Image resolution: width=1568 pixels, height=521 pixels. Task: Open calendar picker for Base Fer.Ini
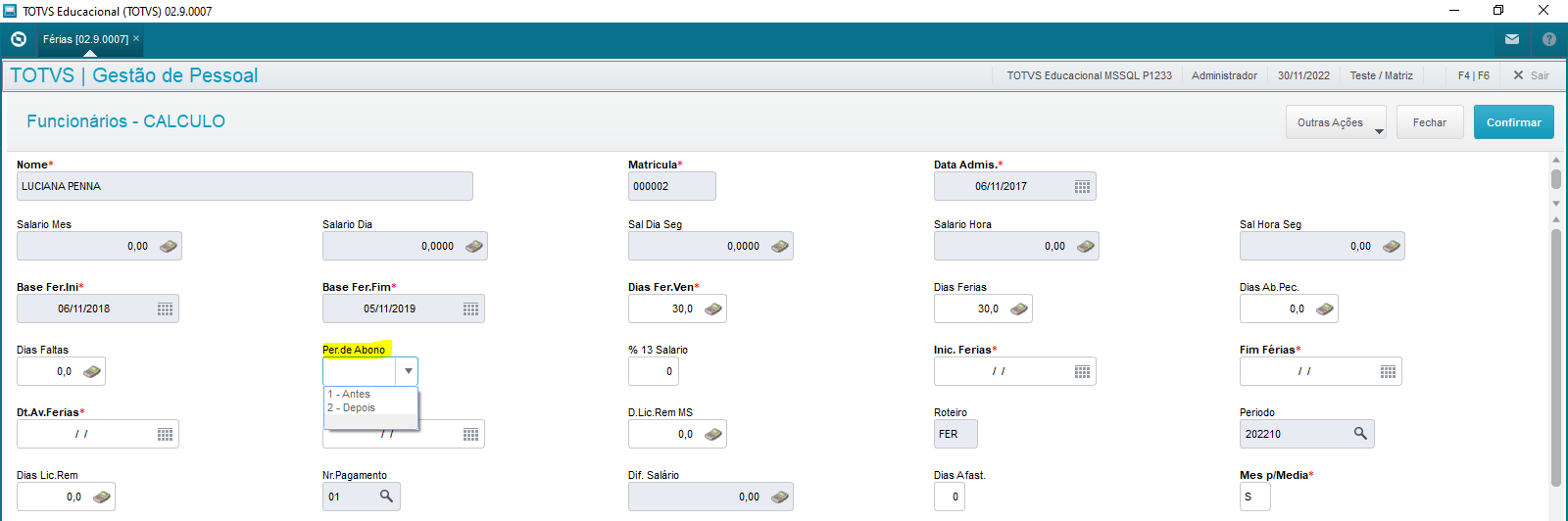tap(165, 308)
